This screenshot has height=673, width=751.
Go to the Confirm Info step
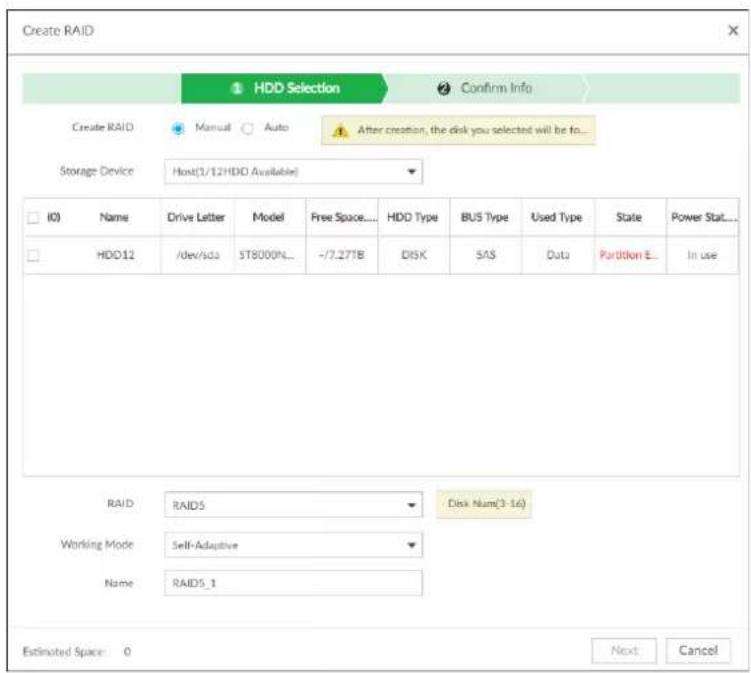pos(485,88)
